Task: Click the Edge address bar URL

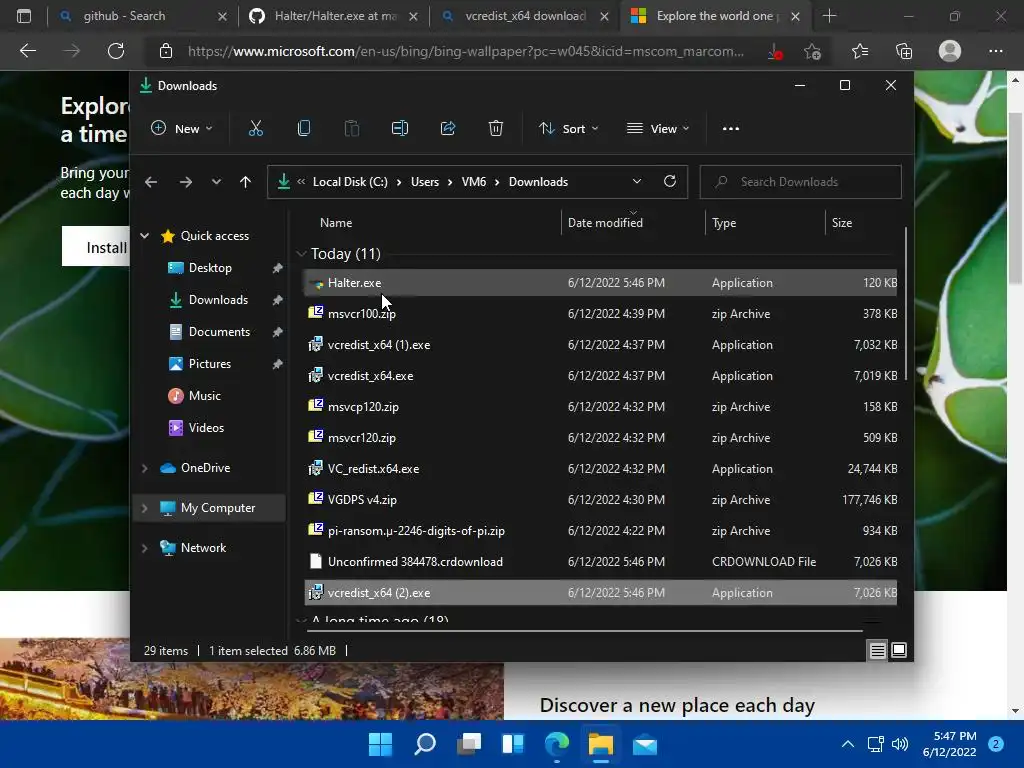Action: pos(465,51)
